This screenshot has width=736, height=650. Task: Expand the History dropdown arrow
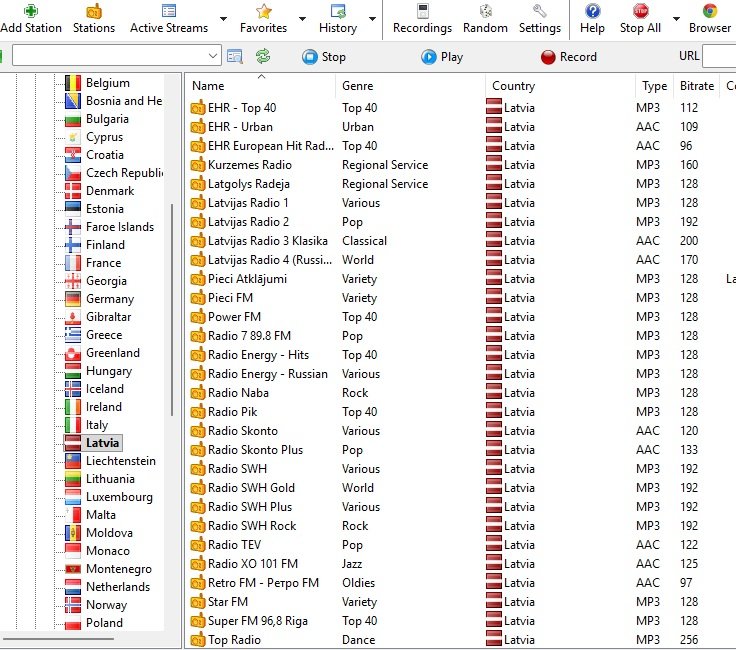pos(372,19)
